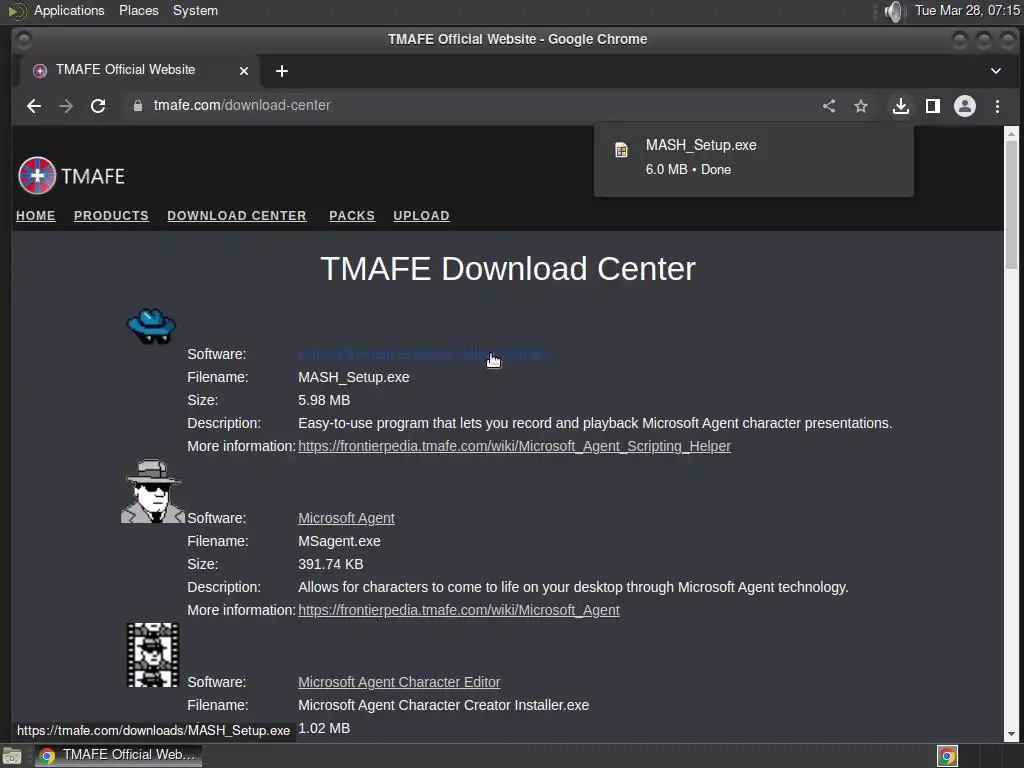Click the show desktop icon in bottom panel
Viewport: 1024px width, 768px height.
tap(12, 756)
